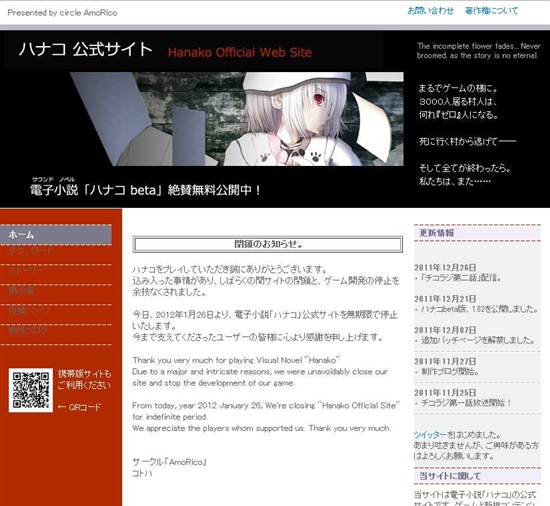This screenshot has height=506, width=550.
Task: Click the ハナコ 公式サイト site title
Action: click(86, 49)
